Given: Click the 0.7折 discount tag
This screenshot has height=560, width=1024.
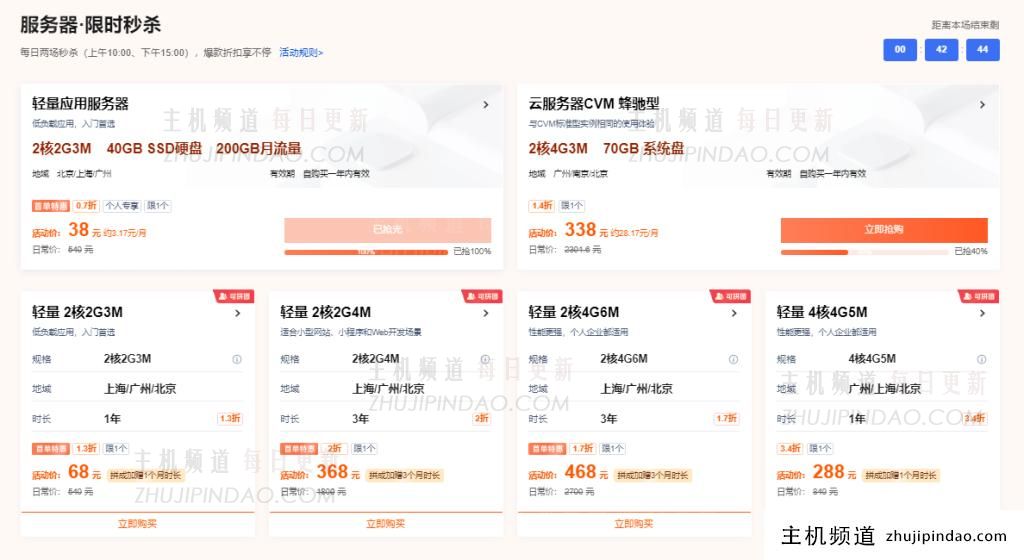Looking at the screenshot, I should [x=86, y=206].
